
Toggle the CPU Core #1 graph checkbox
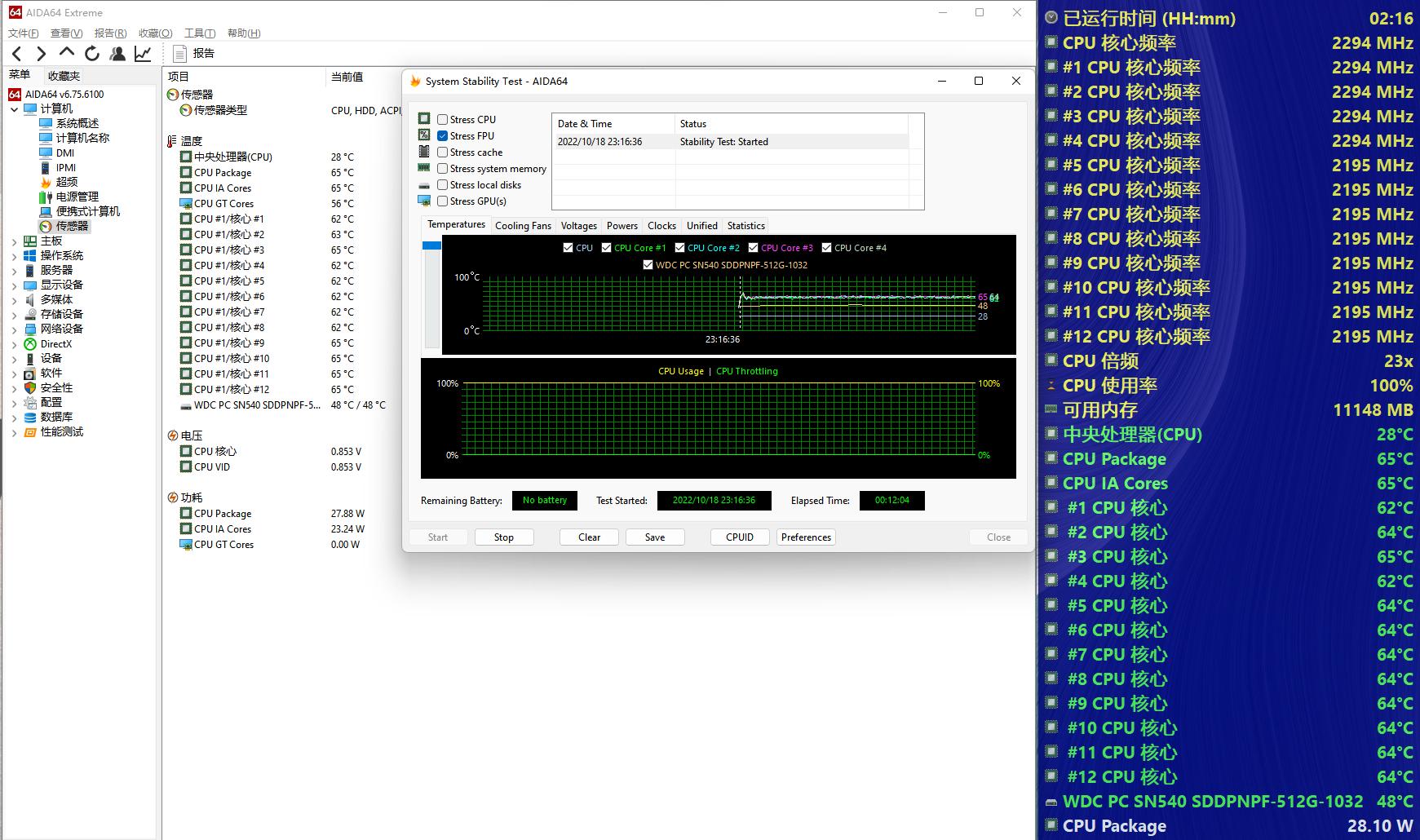[606, 248]
